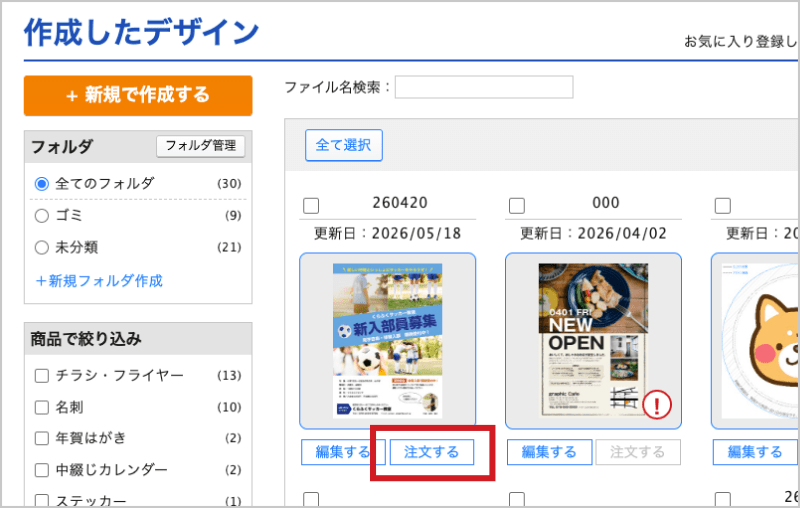The width and height of the screenshot is (800, 508).
Task: Check the 中綴じカレンダー filter checkbox
Action: click(x=42, y=470)
